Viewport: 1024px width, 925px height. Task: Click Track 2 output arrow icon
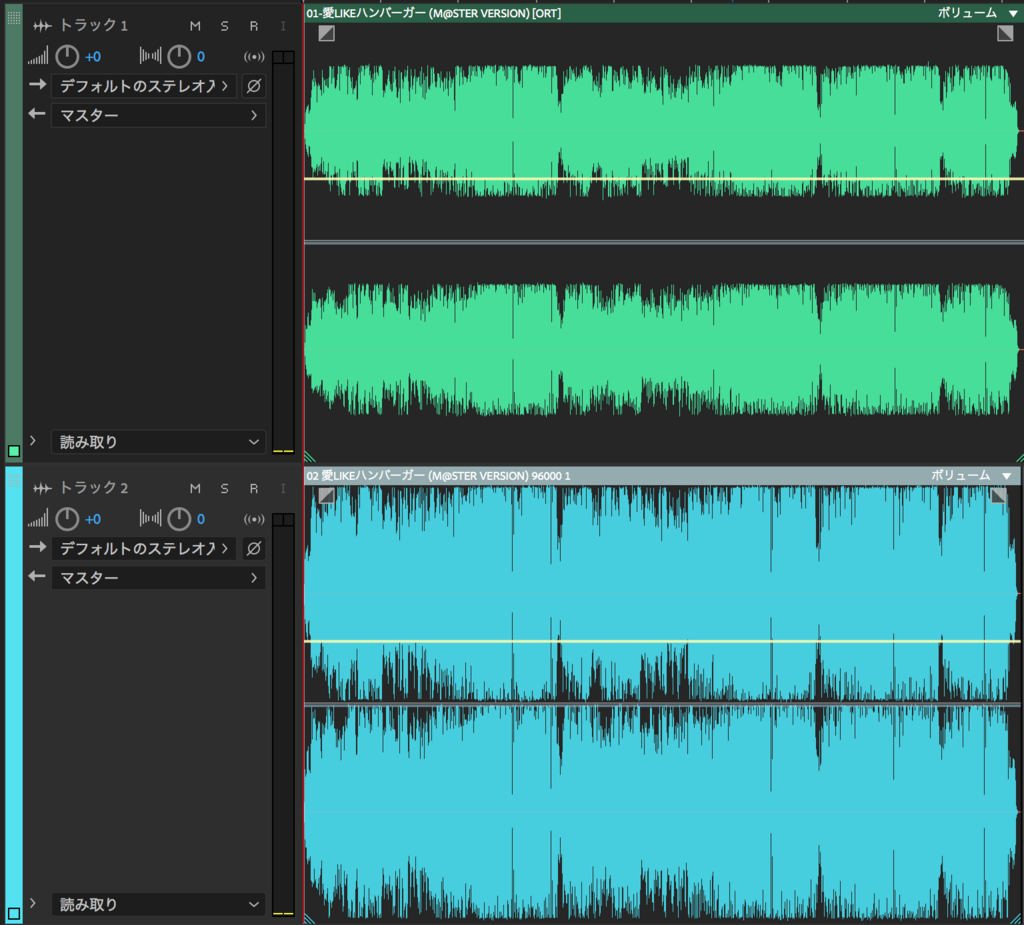pyautogui.click(x=37, y=576)
